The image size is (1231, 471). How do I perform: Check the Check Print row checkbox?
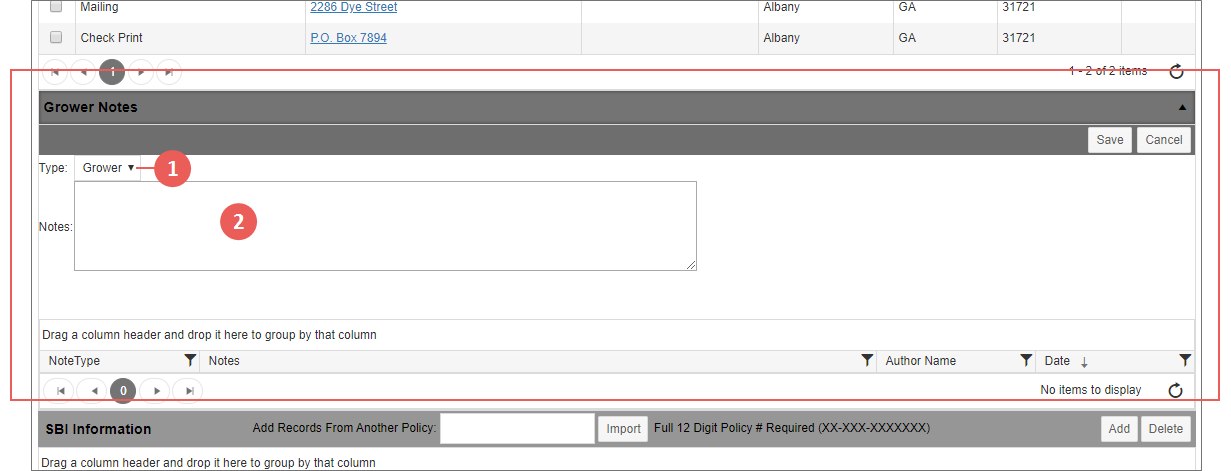pos(56,38)
